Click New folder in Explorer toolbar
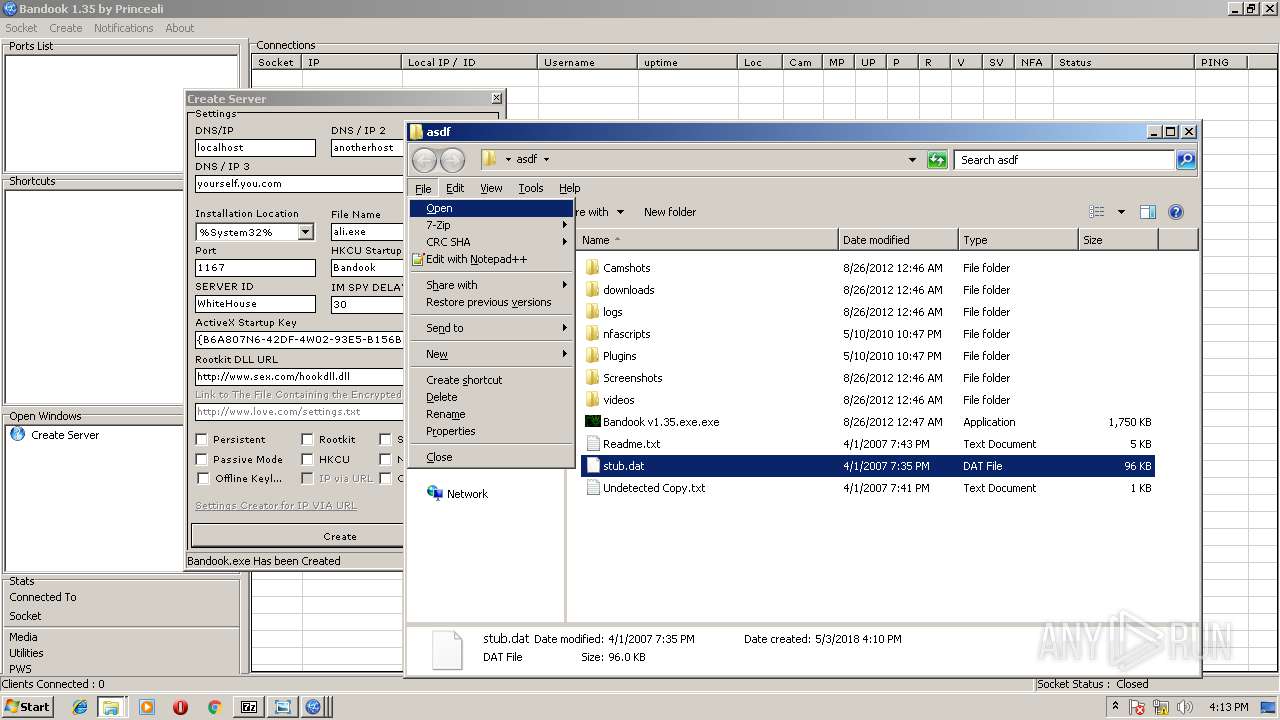This screenshot has width=1280, height=720. point(670,212)
